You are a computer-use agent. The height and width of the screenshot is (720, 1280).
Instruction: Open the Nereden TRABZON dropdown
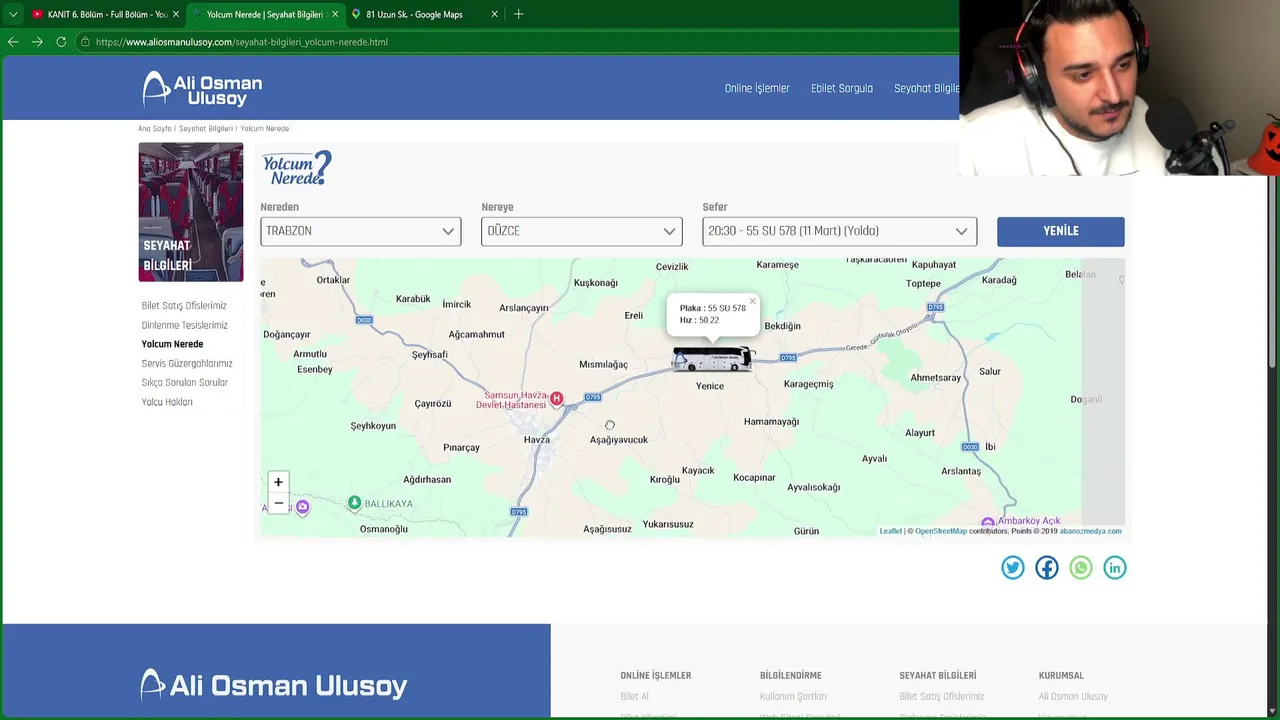pos(361,231)
